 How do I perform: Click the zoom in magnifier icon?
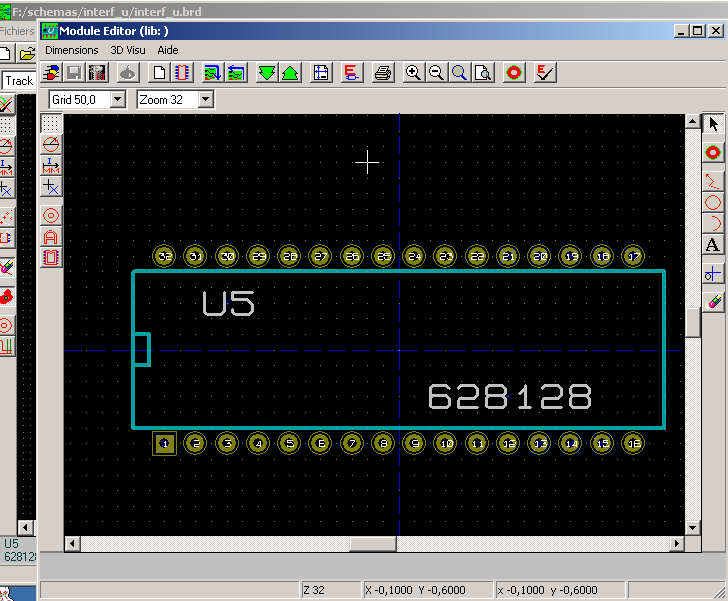click(x=413, y=73)
